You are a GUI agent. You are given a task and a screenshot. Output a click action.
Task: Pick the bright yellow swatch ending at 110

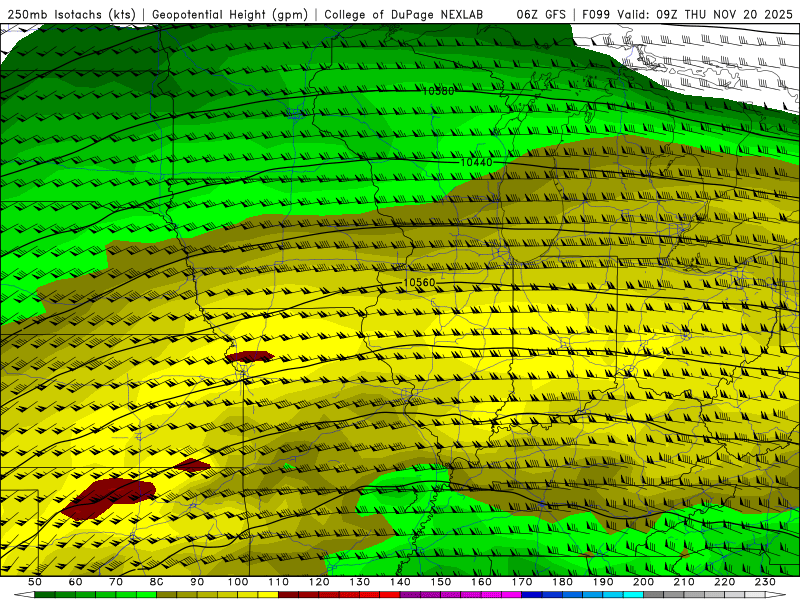[268, 595]
